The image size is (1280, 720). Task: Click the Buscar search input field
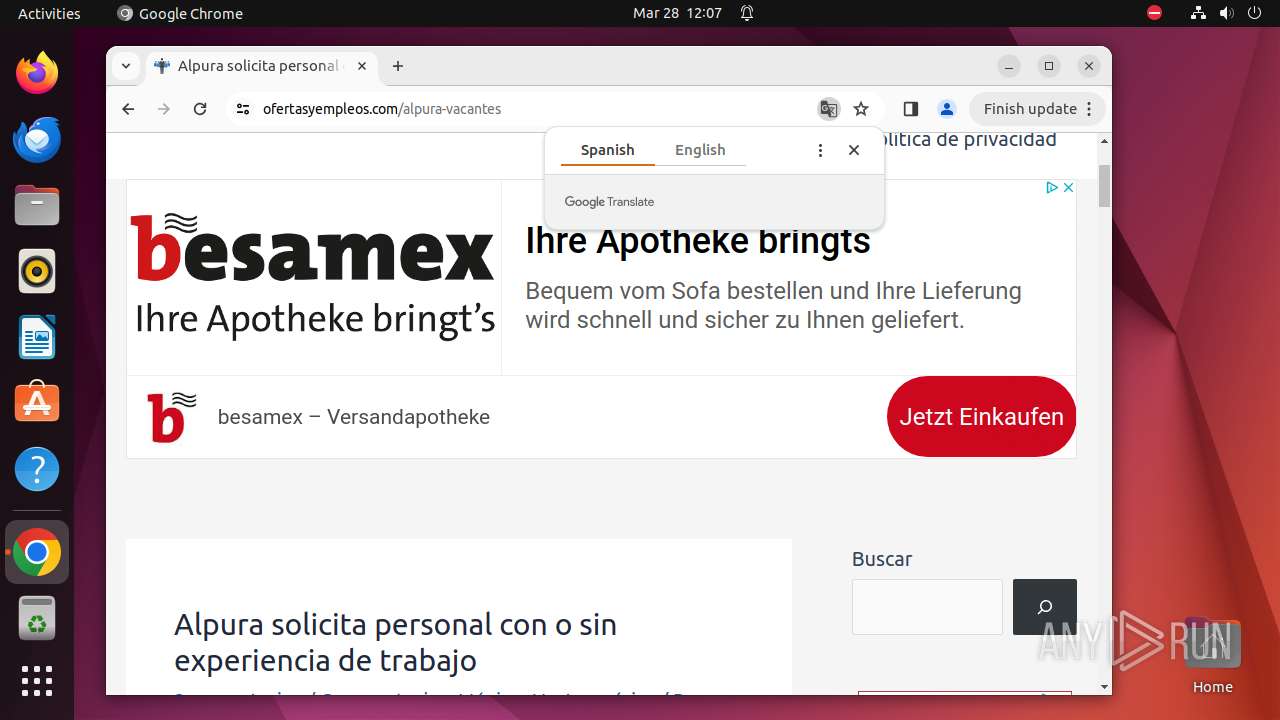(927, 607)
